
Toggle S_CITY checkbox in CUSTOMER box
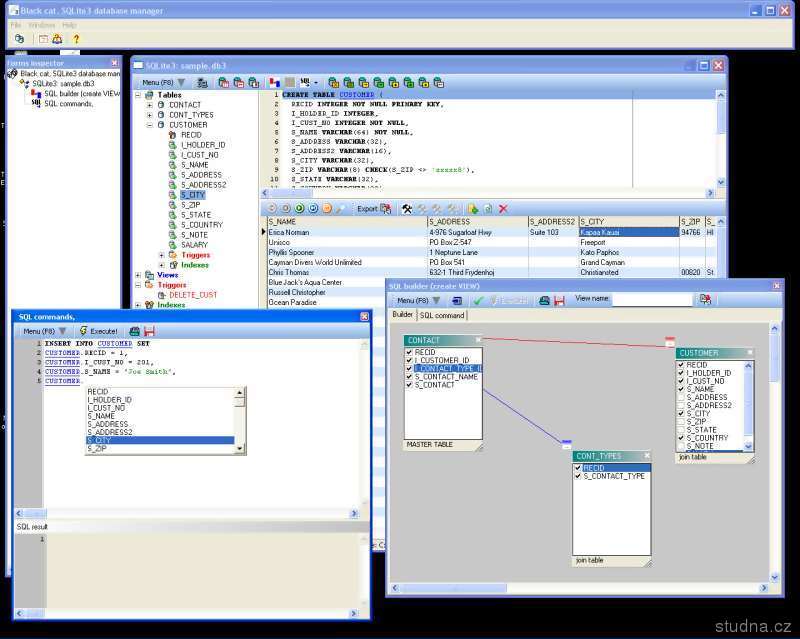(x=681, y=413)
